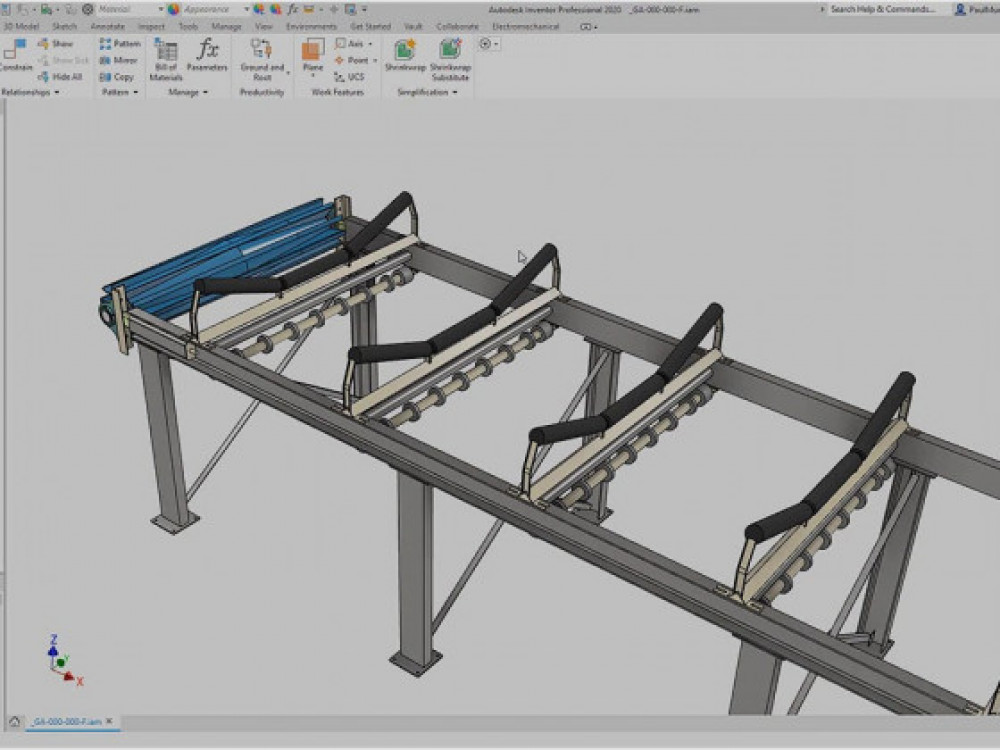
Task: Click the Mirror component tool
Action: pyautogui.click(x=119, y=60)
